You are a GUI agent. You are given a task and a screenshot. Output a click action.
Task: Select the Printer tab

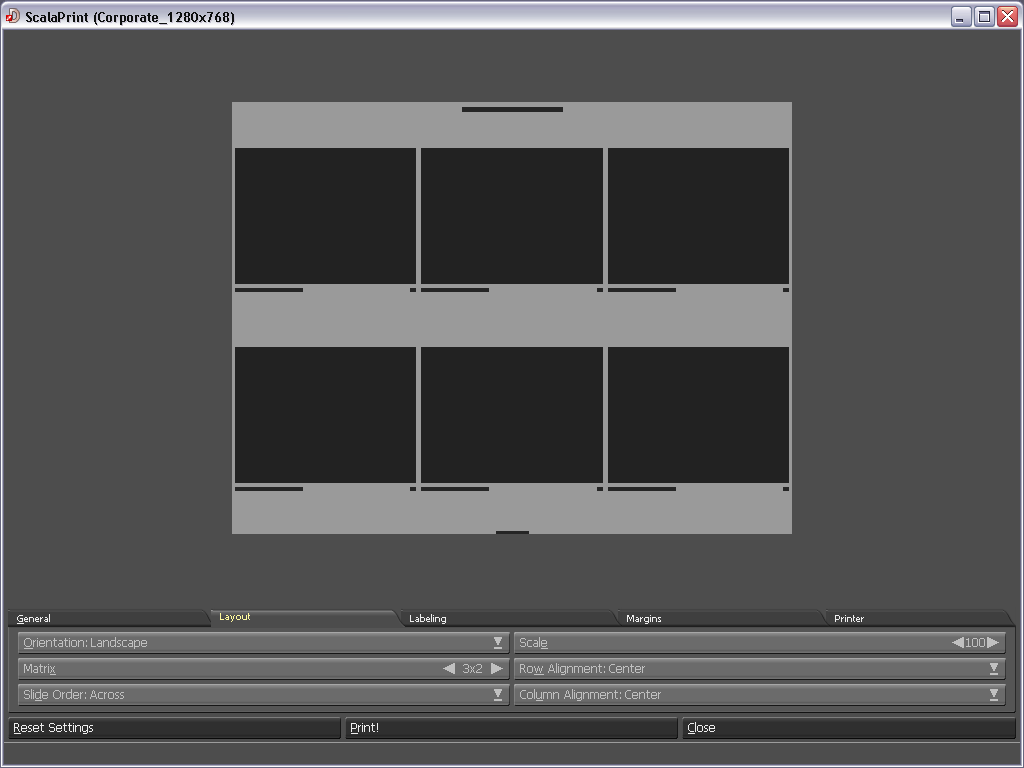849,619
